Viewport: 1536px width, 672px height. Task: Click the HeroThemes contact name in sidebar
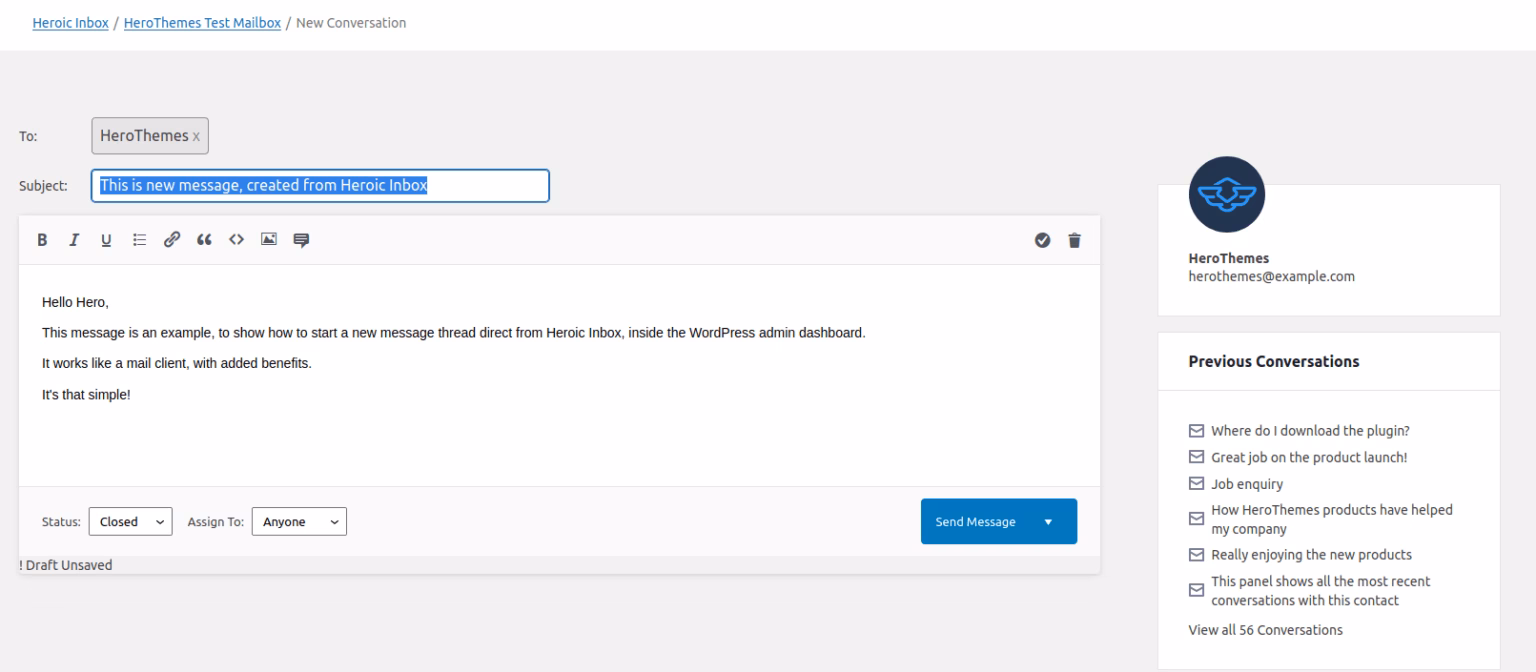[1229, 258]
